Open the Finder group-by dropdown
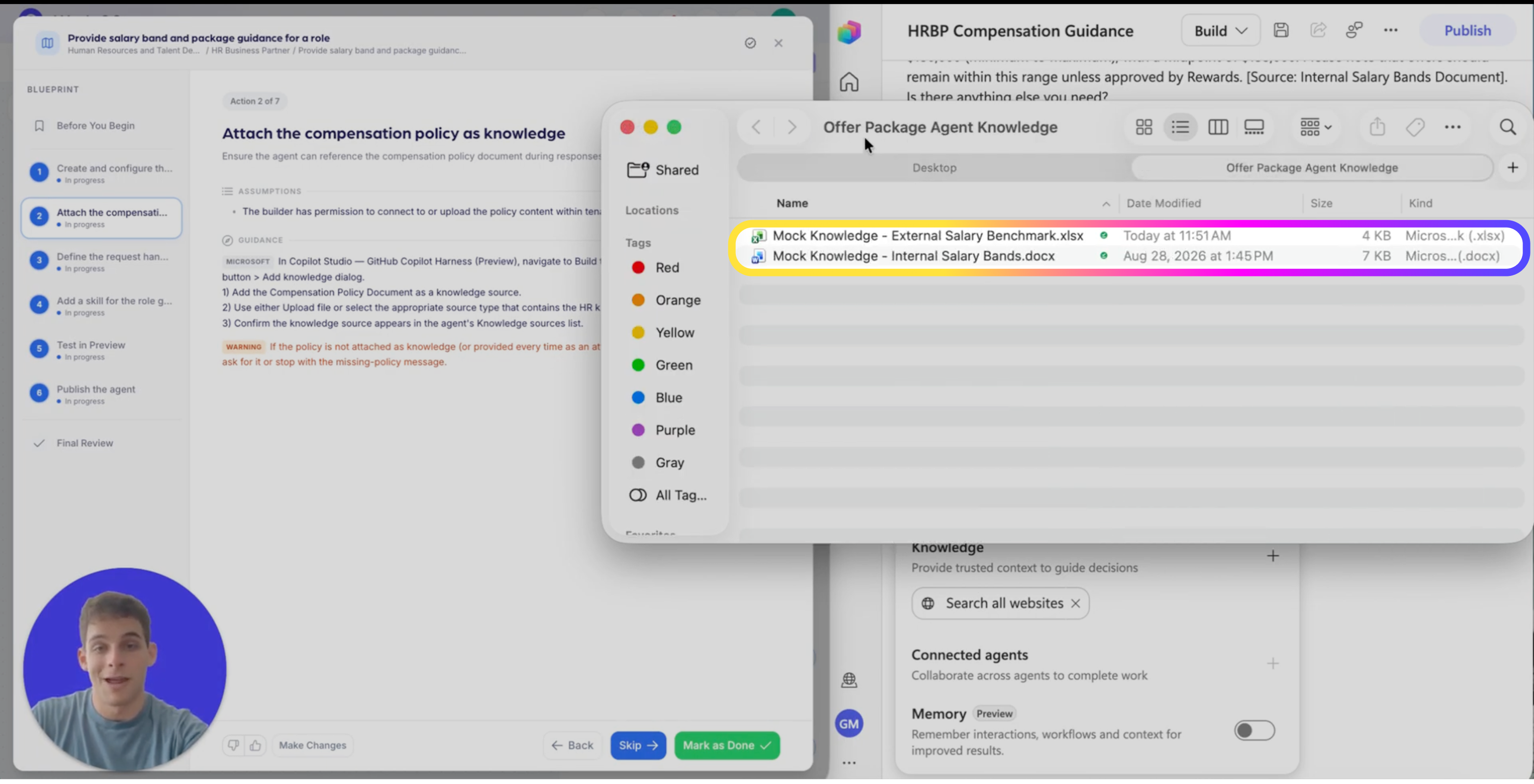 [1315, 127]
